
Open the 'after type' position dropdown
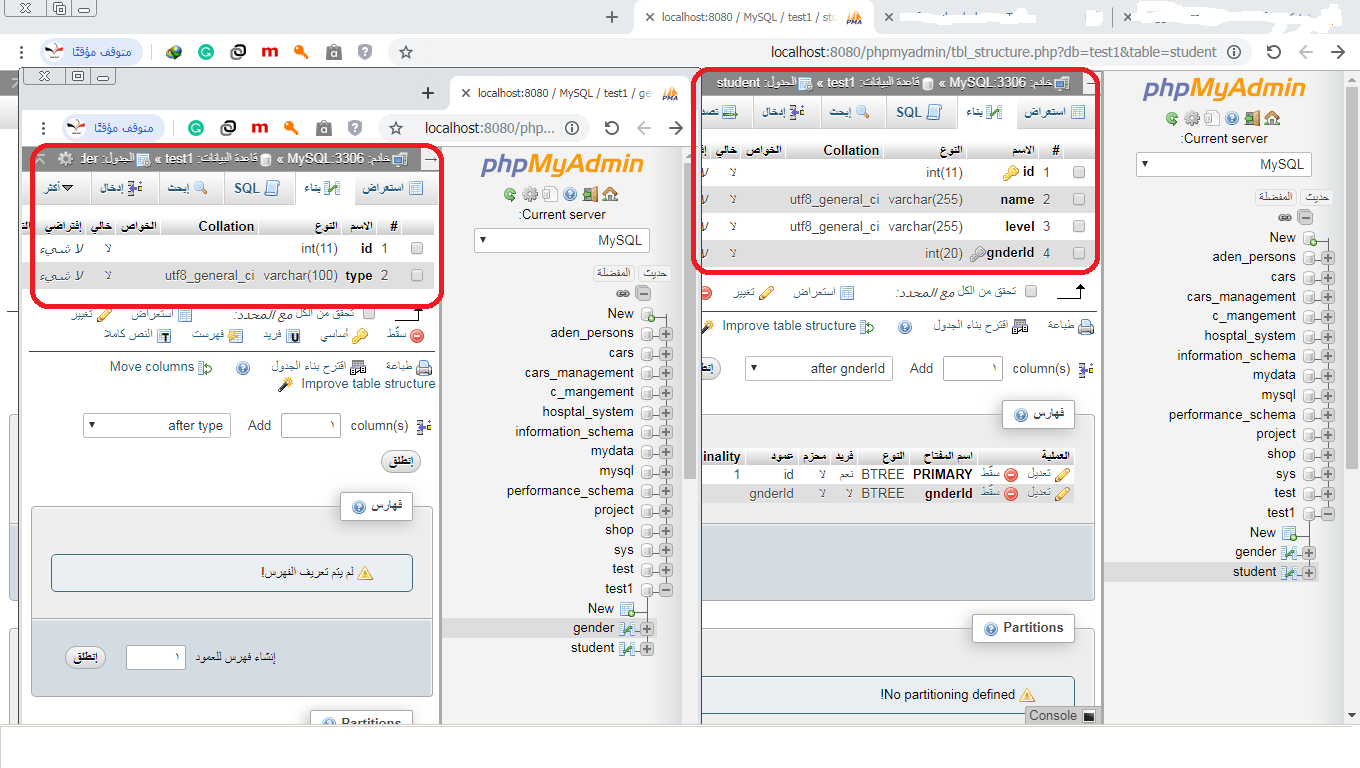pyautogui.click(x=157, y=425)
